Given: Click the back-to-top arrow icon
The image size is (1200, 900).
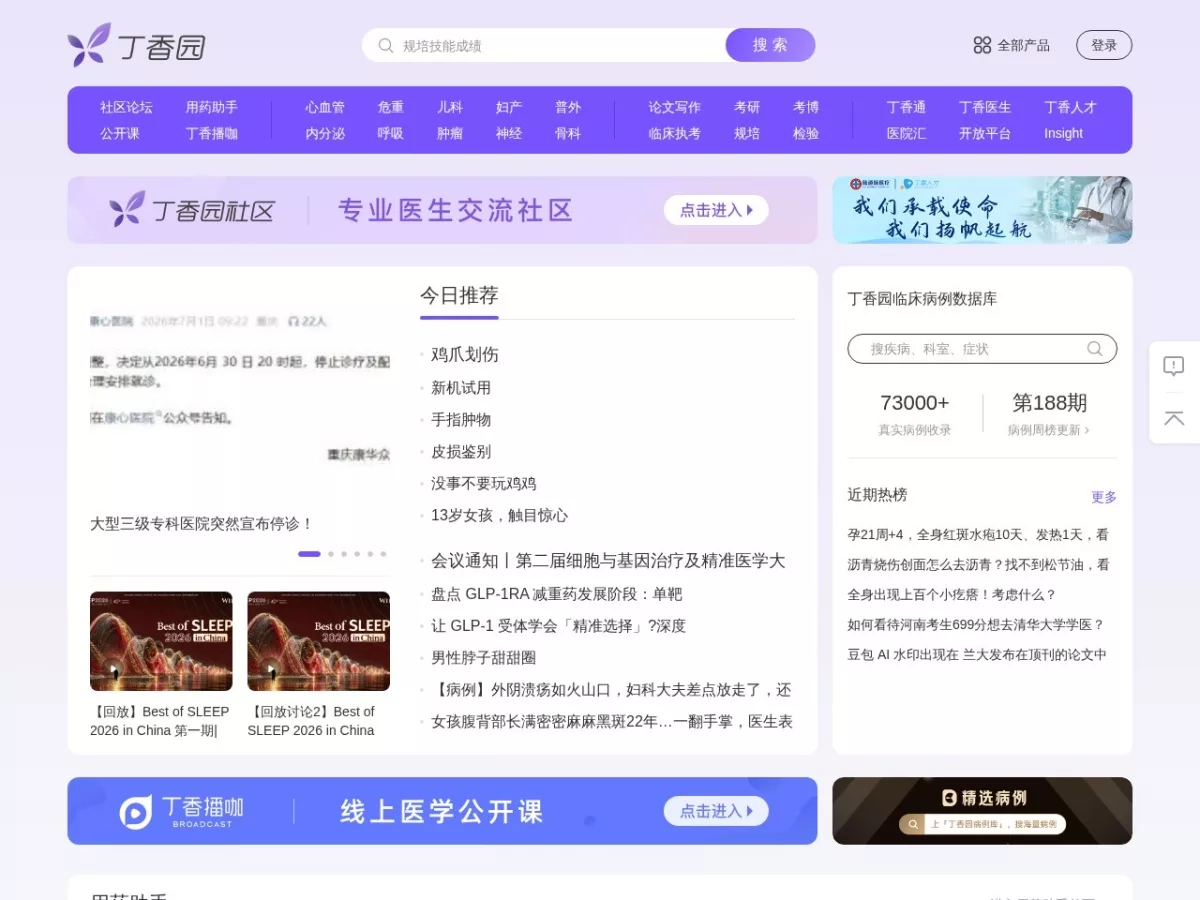Looking at the screenshot, I should click(x=1174, y=418).
